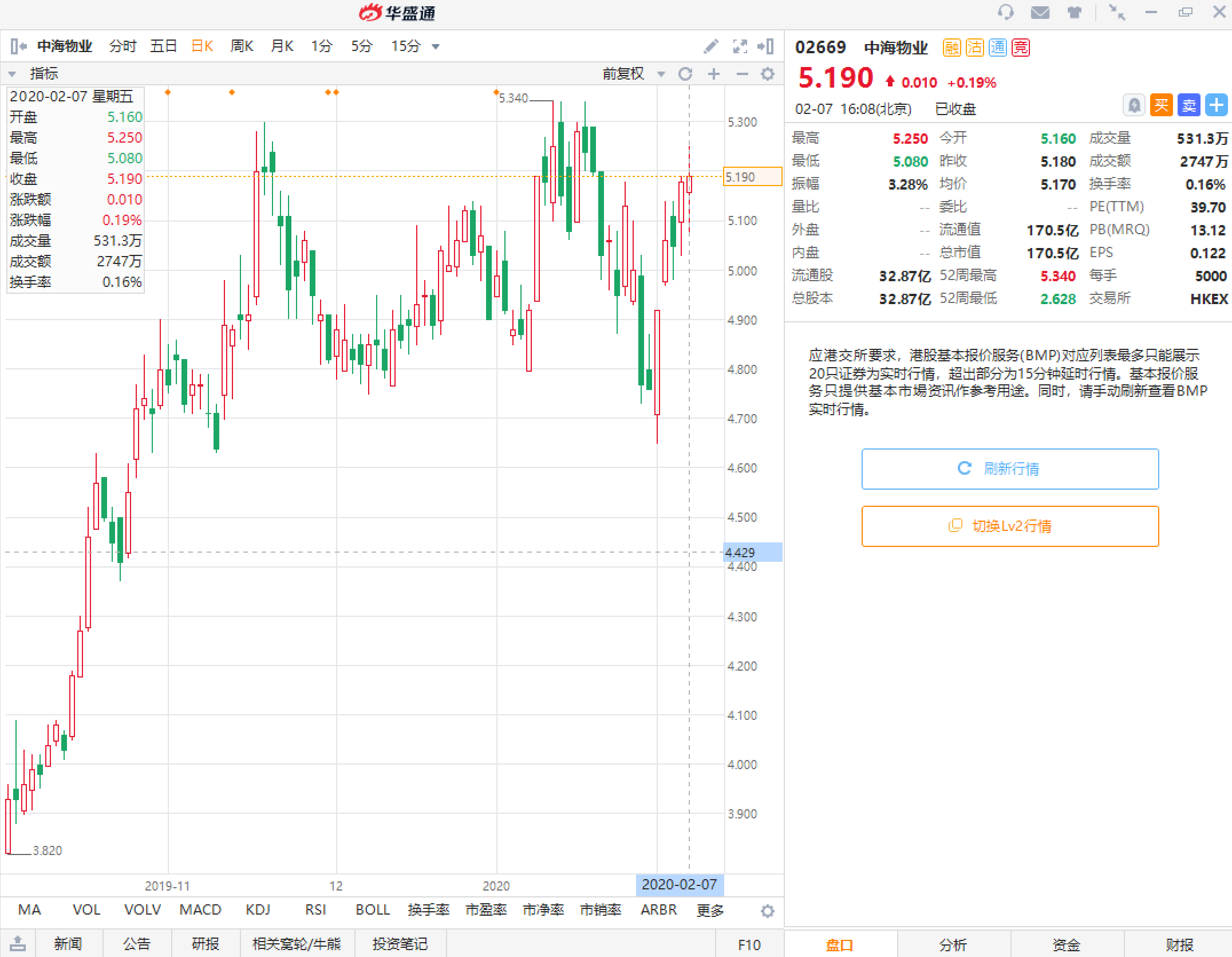Open chart settings gear icon
The height and width of the screenshot is (957, 1232).
(767, 74)
